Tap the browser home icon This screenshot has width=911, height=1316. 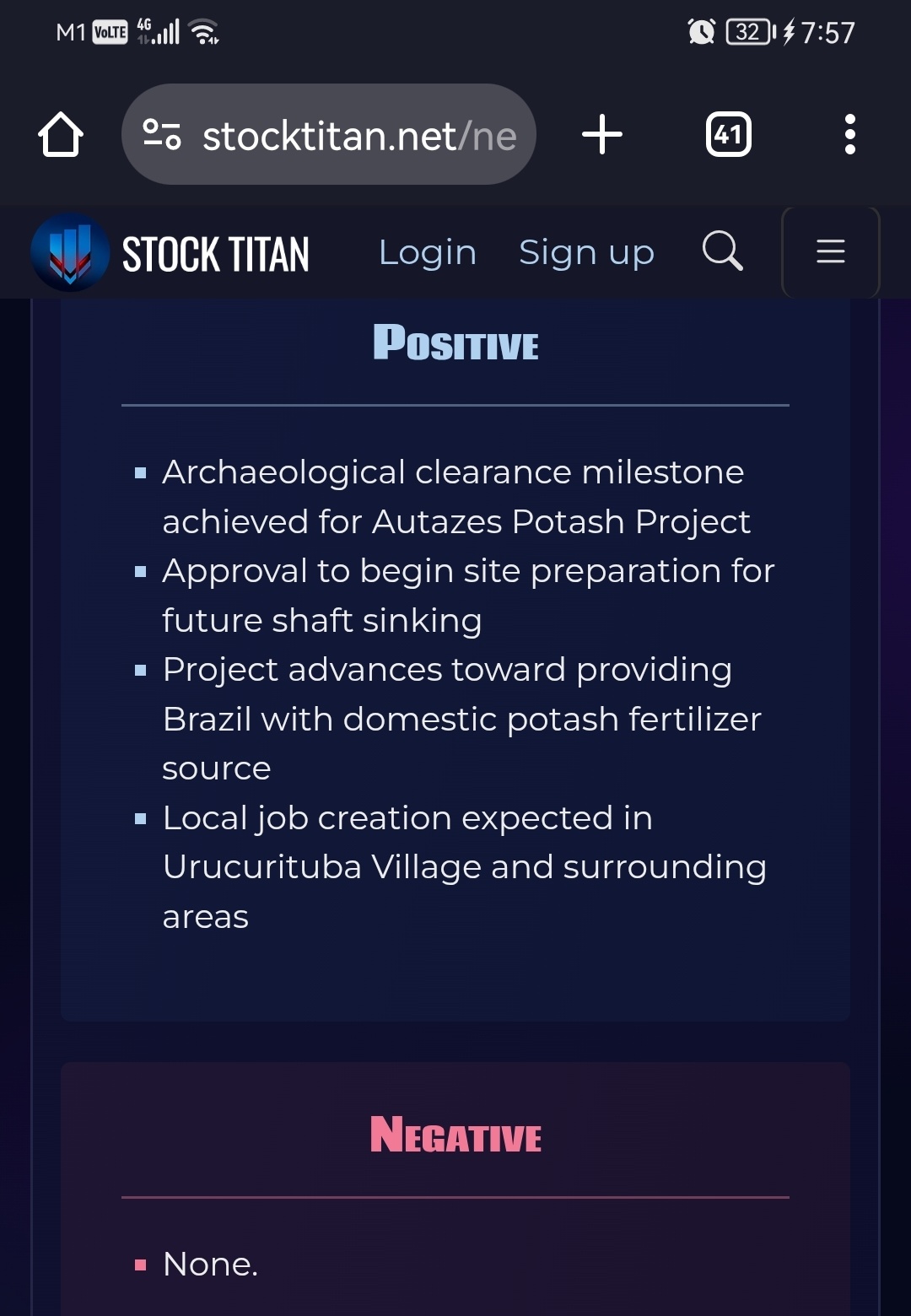[61, 134]
